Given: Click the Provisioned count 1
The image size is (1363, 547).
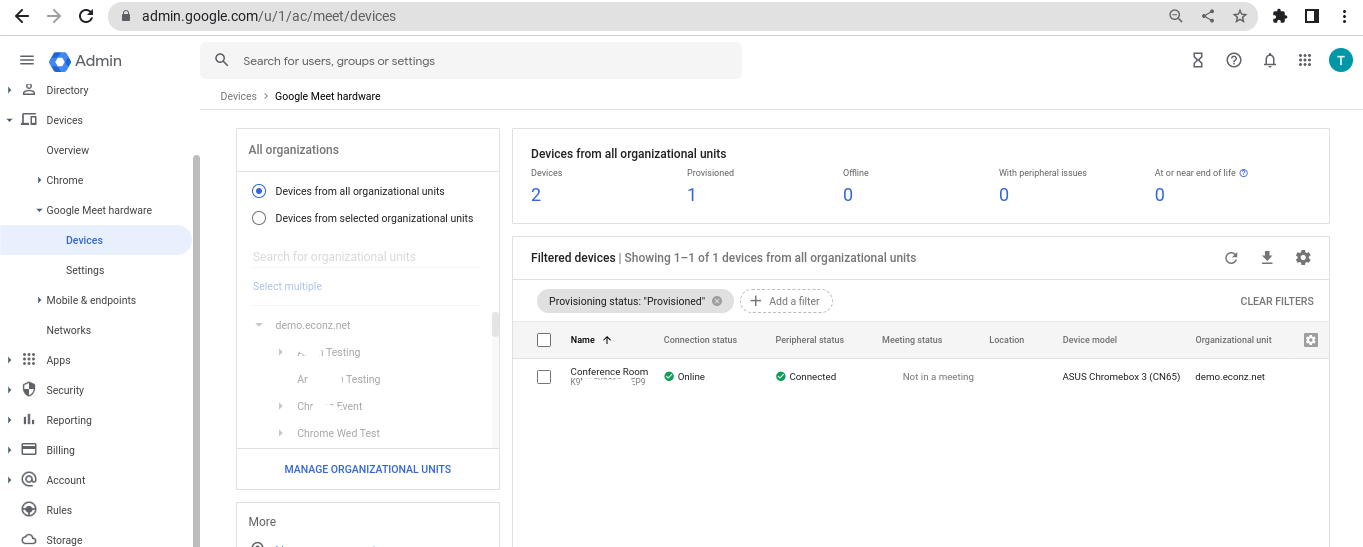Looking at the screenshot, I should (691, 195).
